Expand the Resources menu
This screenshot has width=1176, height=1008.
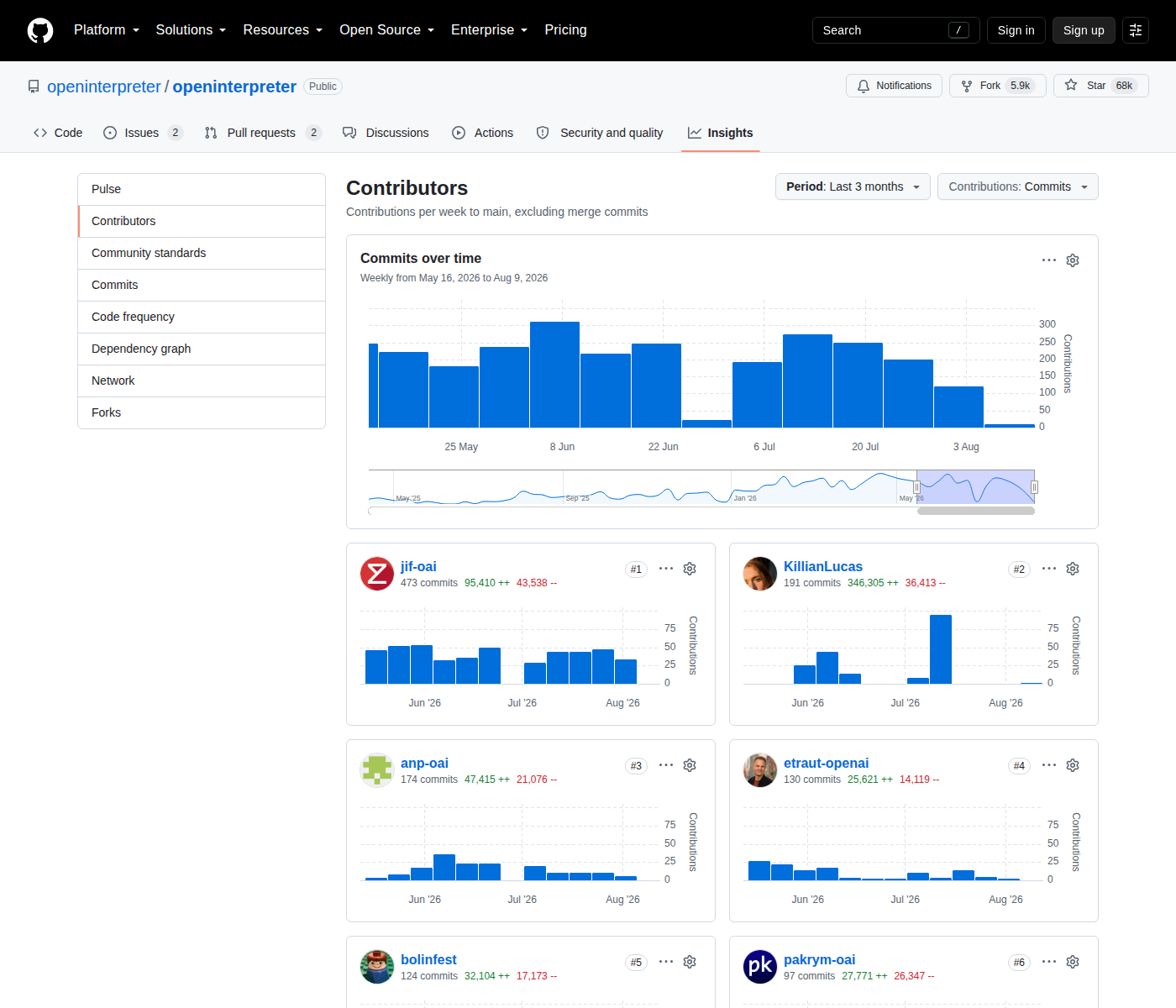click(x=282, y=30)
